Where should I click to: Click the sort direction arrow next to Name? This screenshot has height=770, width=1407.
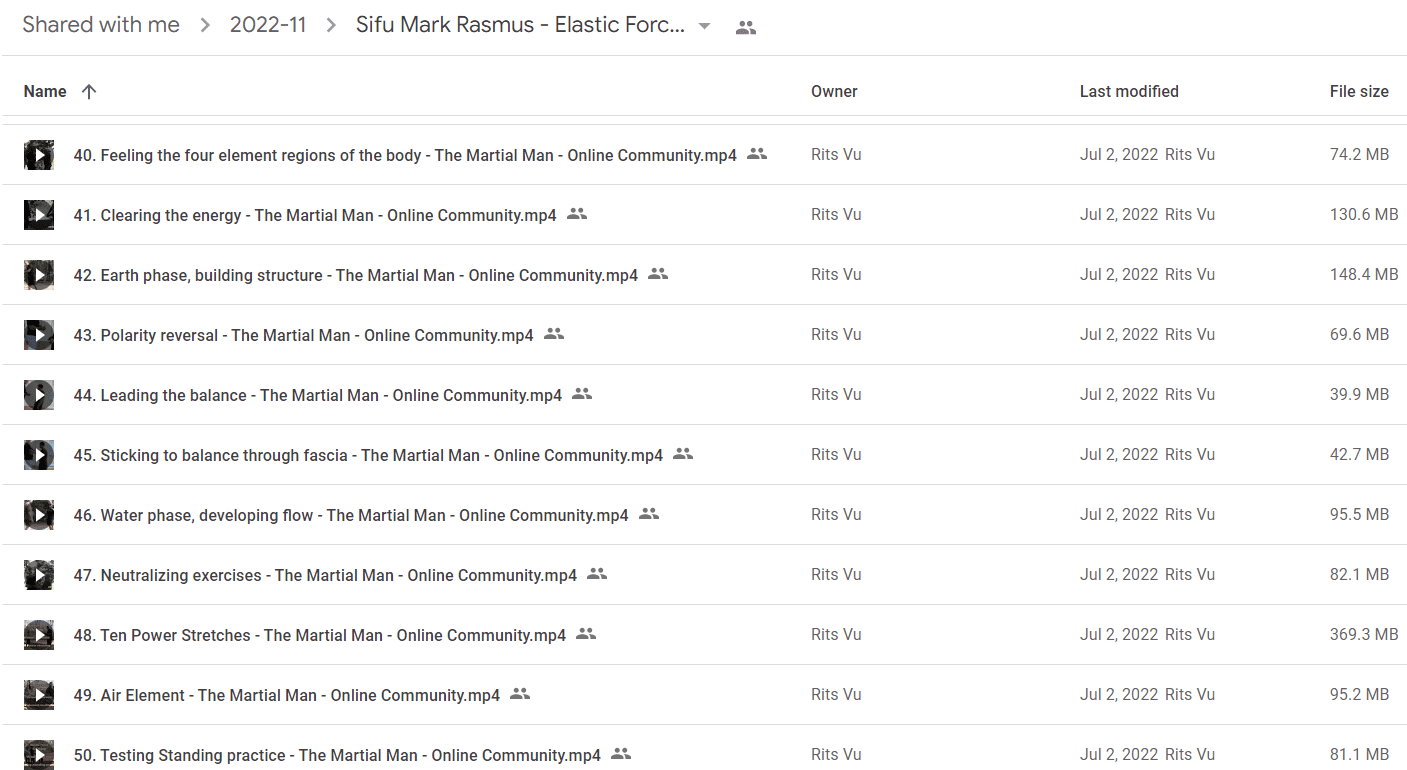coord(89,91)
